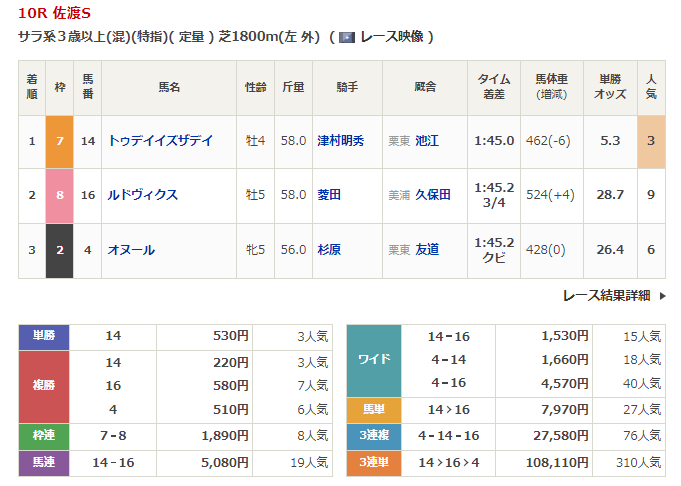
Task: Open jockey 杉原 profile
Action: (x=329, y=249)
